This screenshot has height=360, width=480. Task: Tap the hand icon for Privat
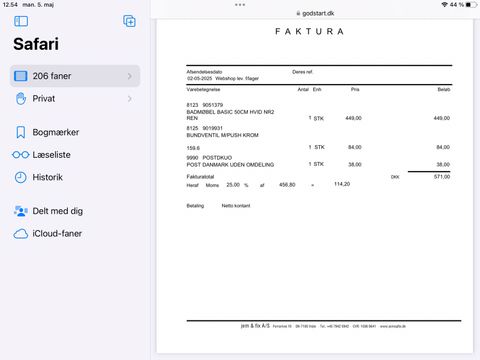[x=21, y=99]
